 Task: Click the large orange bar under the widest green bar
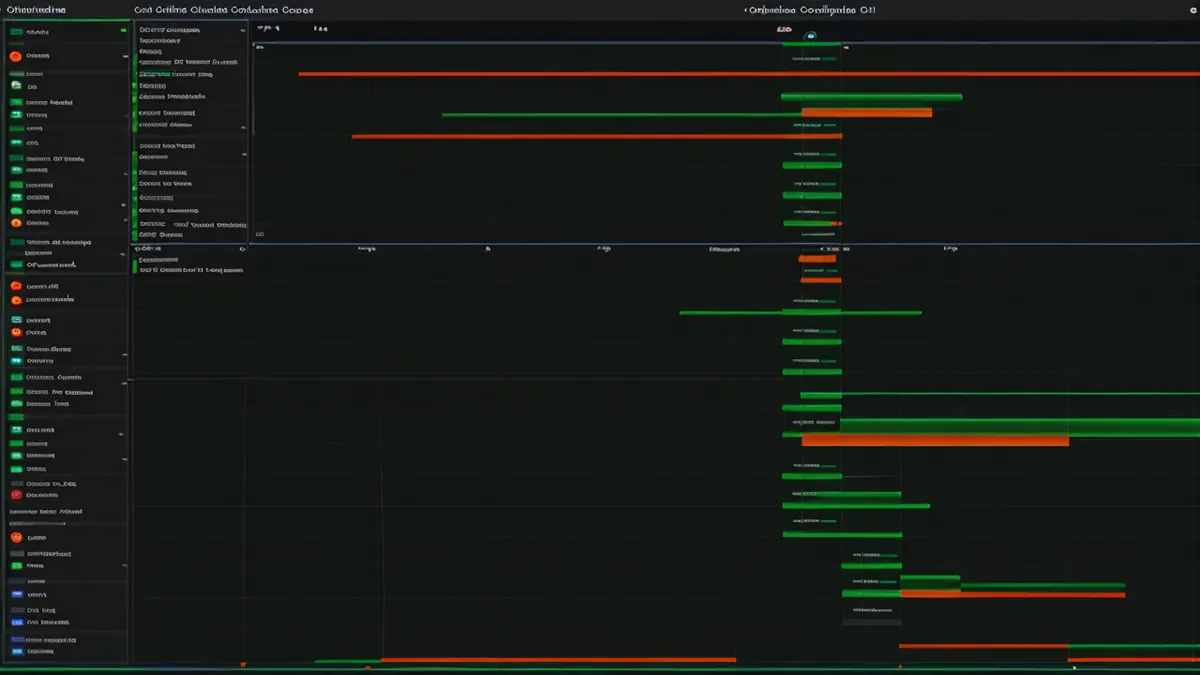coord(935,440)
